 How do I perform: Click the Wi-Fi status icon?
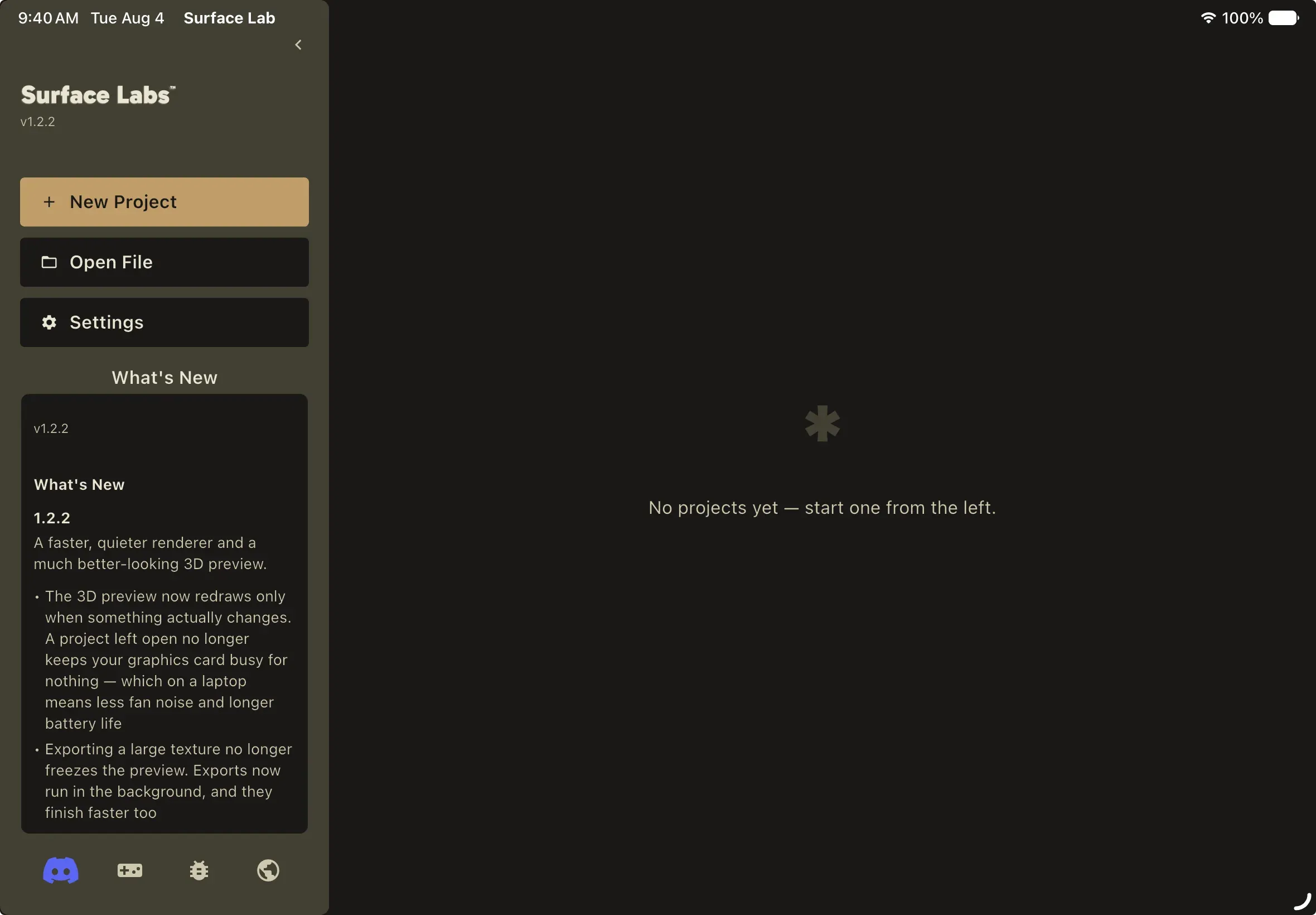pyautogui.click(x=1208, y=18)
